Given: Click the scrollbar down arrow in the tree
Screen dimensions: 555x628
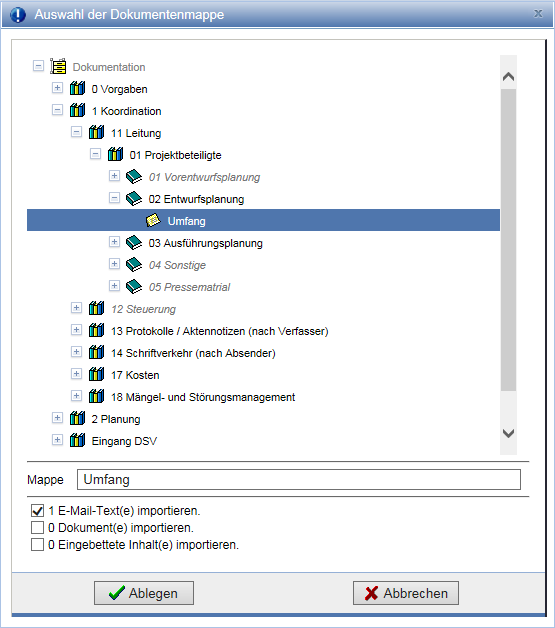Looking at the screenshot, I should tap(508, 433).
